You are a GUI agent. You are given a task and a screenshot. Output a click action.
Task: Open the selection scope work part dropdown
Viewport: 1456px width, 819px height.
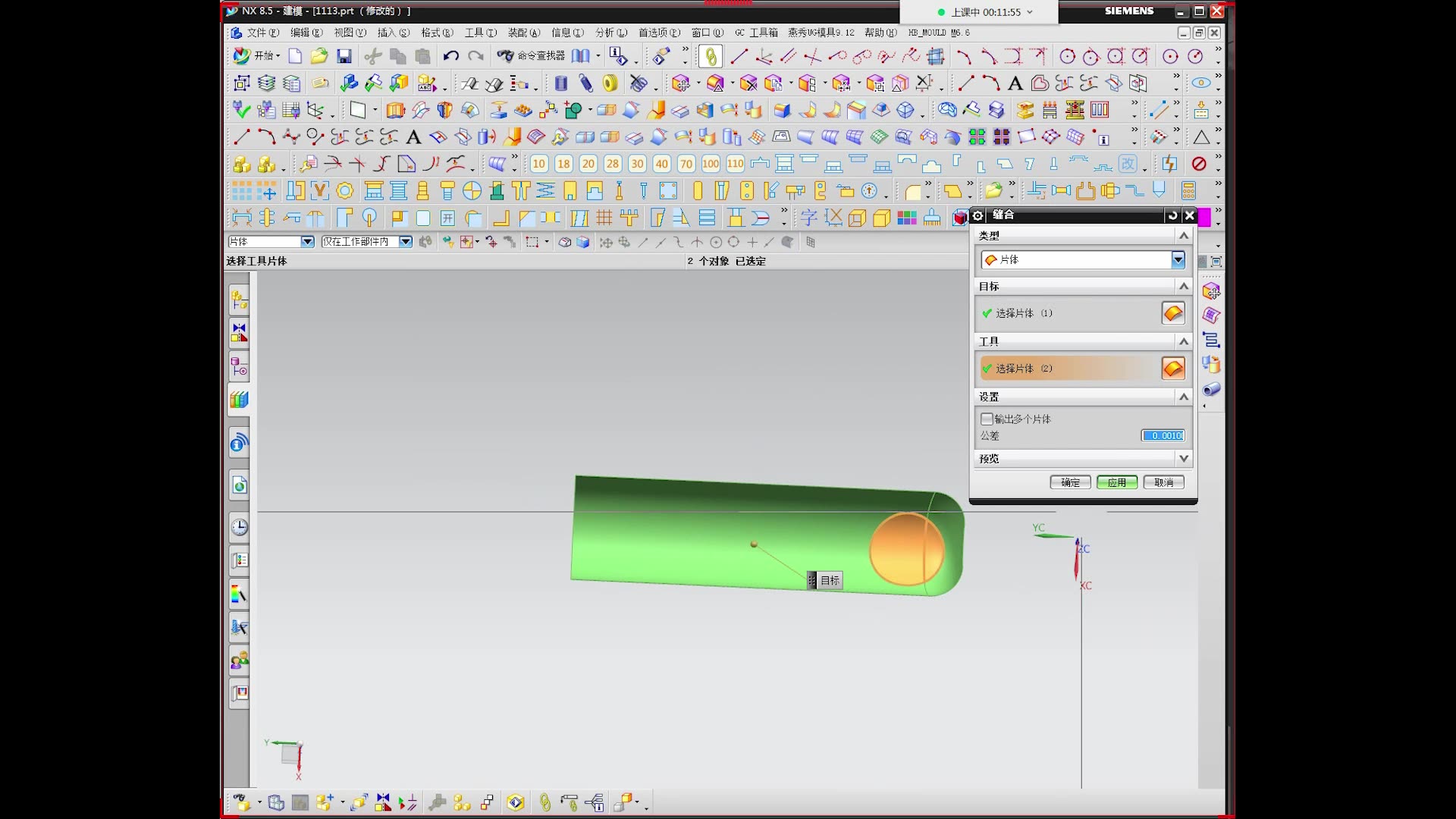pyautogui.click(x=406, y=242)
